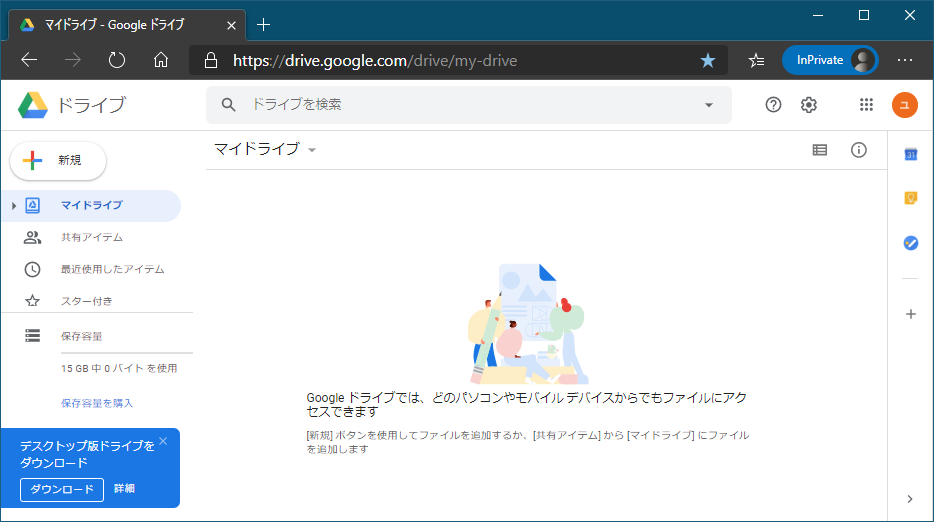This screenshot has height=522, width=934.
Task: Click the browser Back arrow
Action: 29,60
